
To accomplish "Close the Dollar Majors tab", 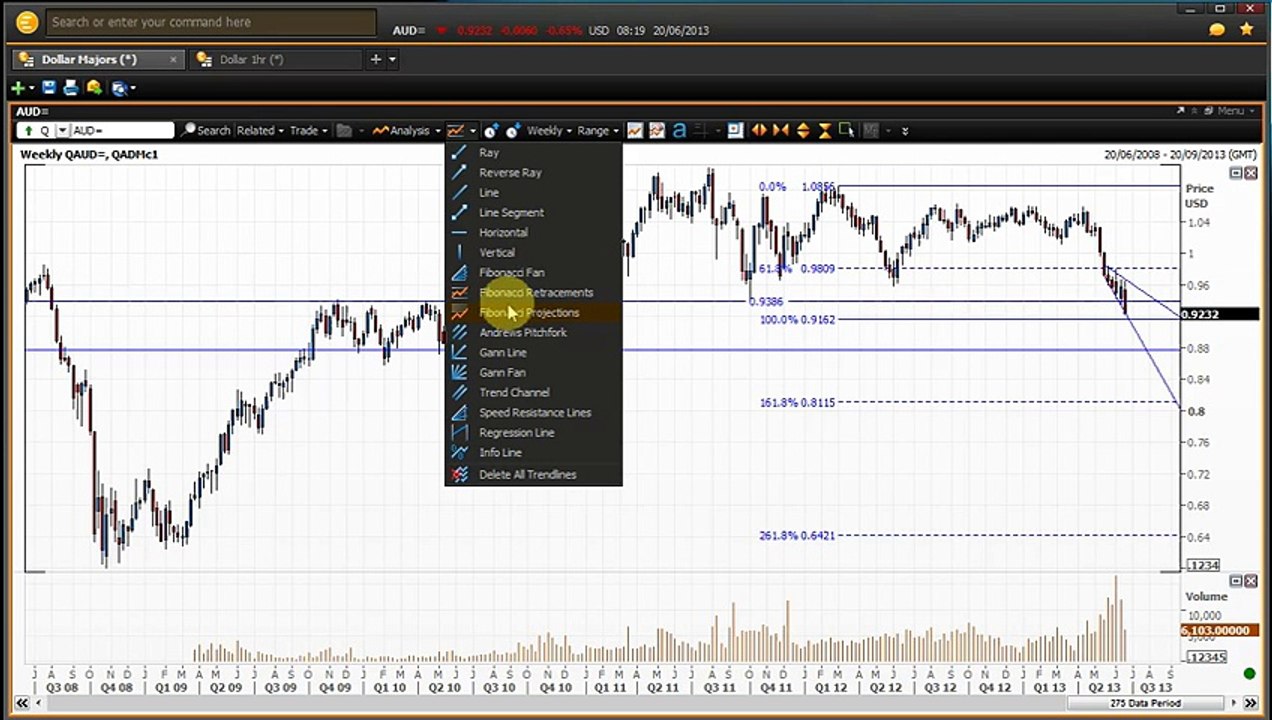I will click(173, 60).
